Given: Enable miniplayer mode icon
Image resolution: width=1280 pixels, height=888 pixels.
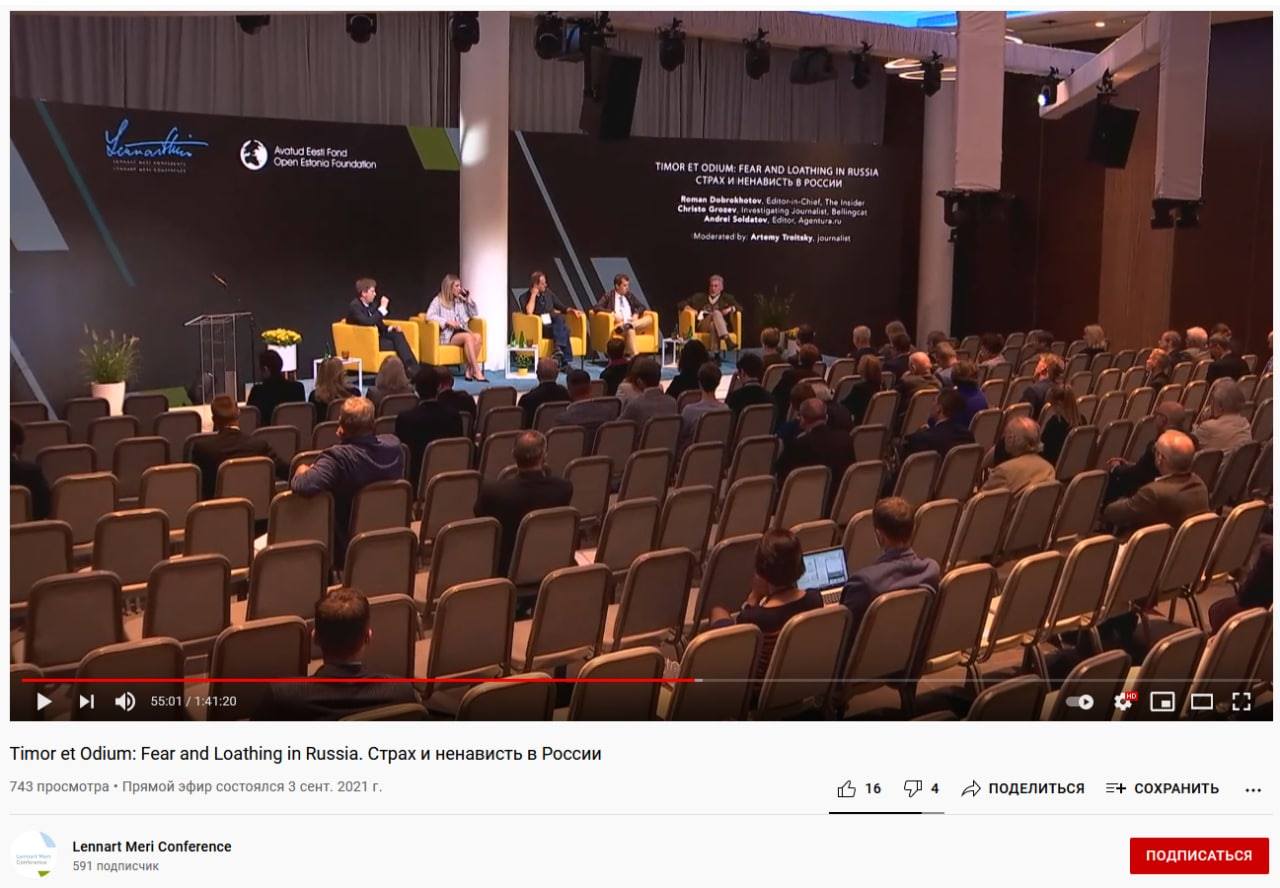Looking at the screenshot, I should click(x=1162, y=702).
